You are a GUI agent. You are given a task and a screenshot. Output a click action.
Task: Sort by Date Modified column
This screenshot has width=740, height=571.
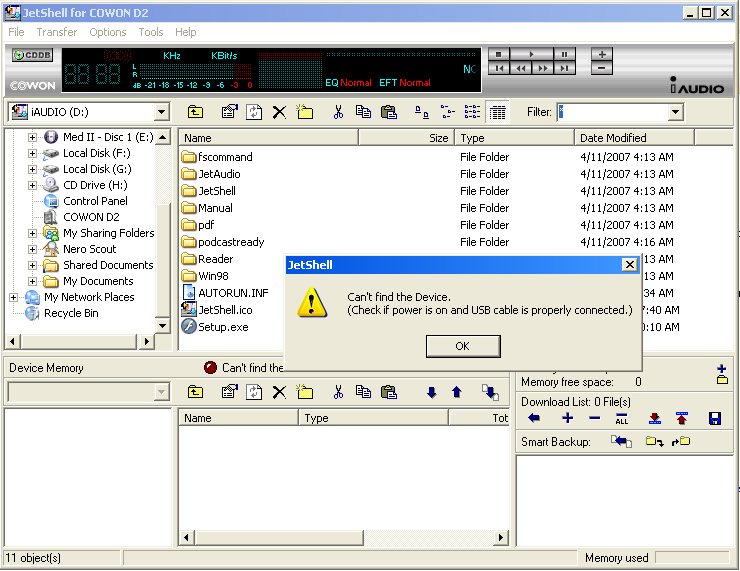[634, 138]
